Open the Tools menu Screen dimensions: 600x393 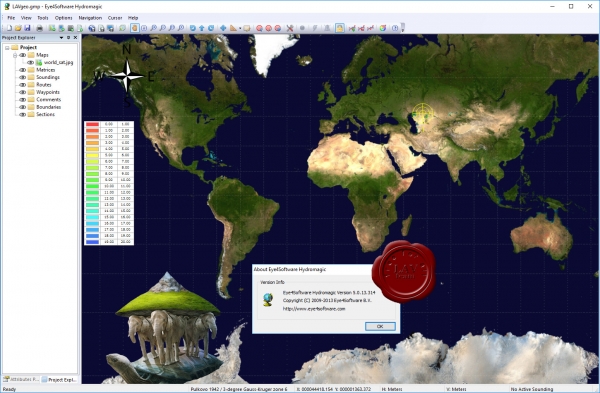coord(43,18)
